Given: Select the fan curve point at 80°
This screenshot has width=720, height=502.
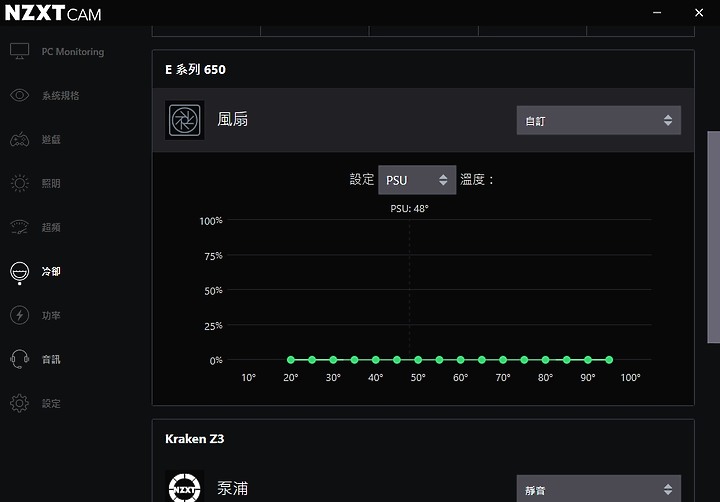Looking at the screenshot, I should pyautogui.click(x=546, y=360).
